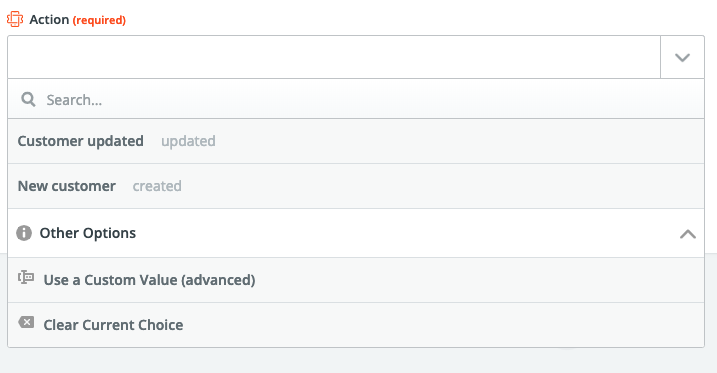This screenshot has width=717, height=373.
Task: Click the backspace-style clear icon
Action: click(x=26, y=322)
